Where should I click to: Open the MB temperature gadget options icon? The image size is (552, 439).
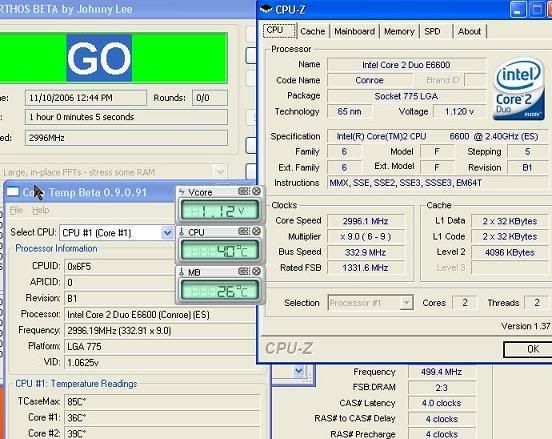(x=244, y=271)
